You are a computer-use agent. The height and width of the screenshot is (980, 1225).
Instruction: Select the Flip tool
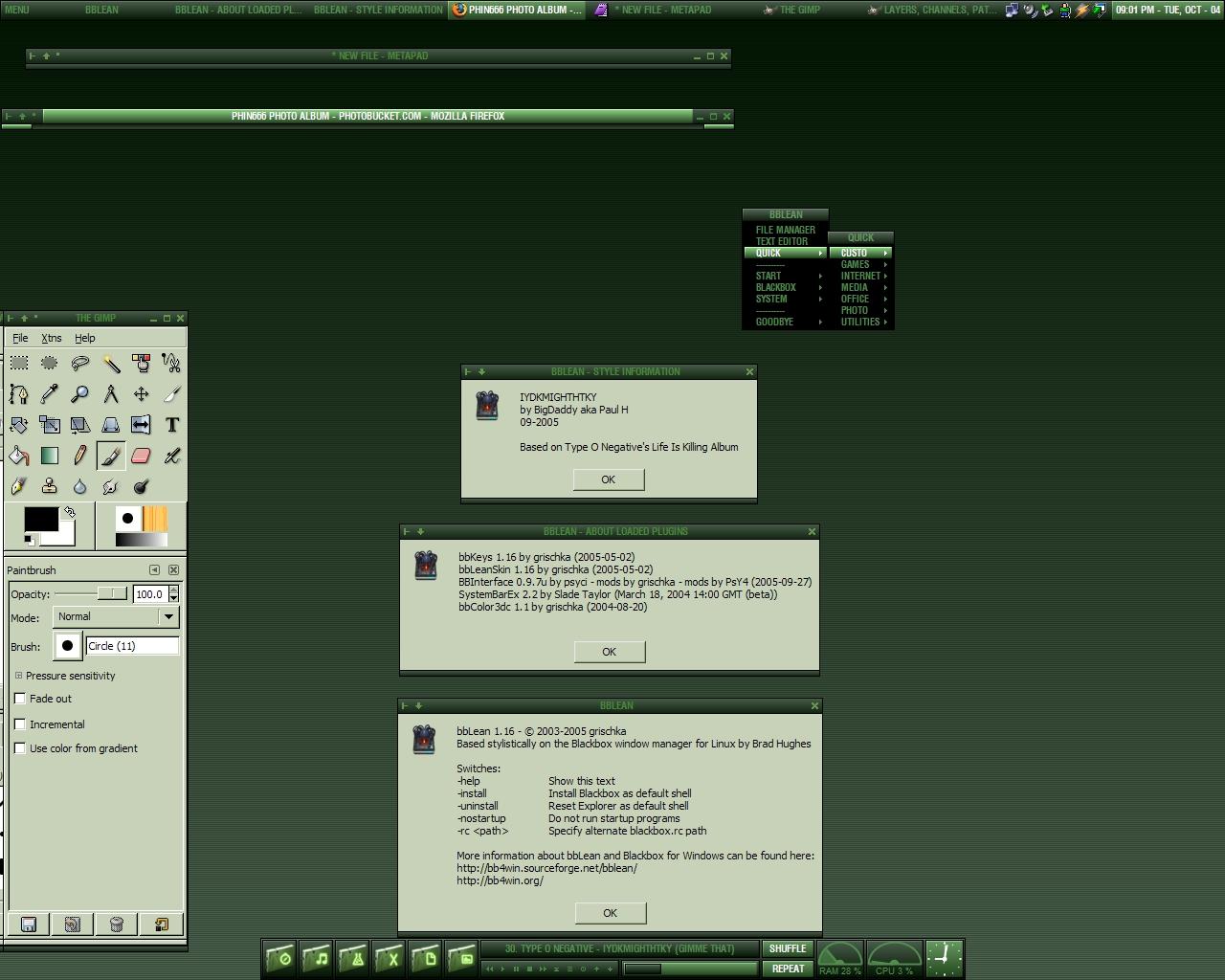pyautogui.click(x=142, y=424)
